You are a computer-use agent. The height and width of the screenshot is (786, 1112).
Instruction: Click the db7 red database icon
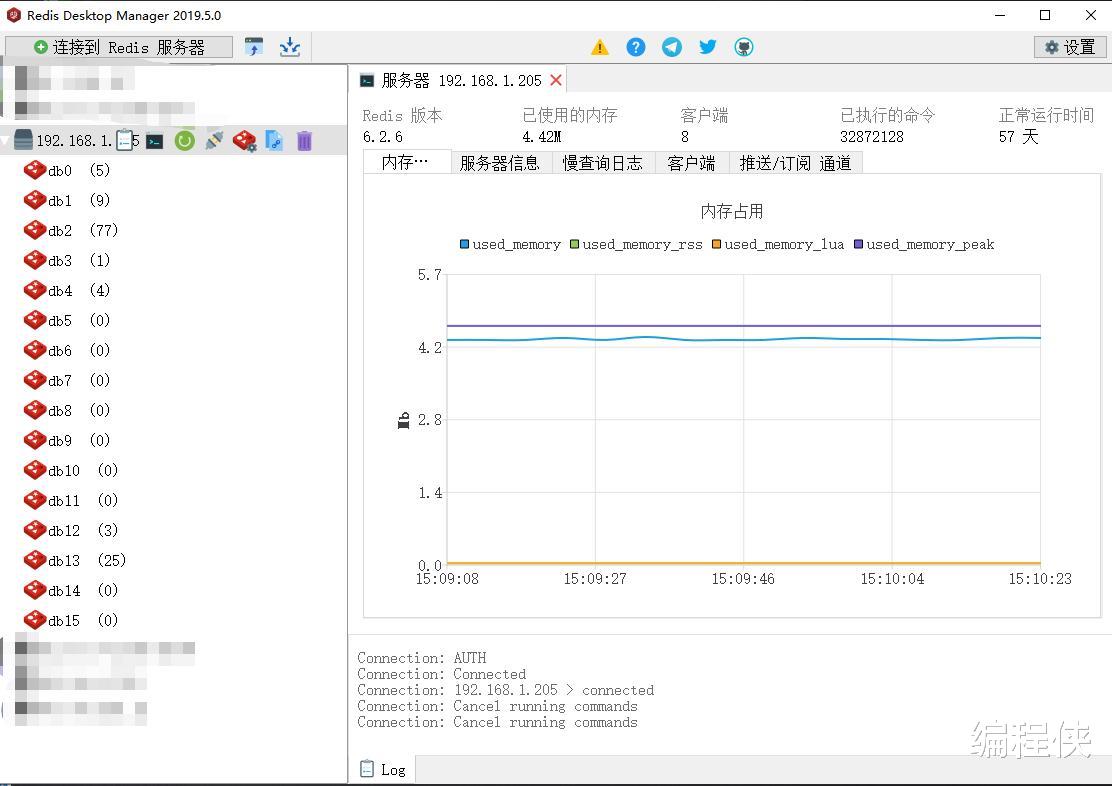click(35, 380)
